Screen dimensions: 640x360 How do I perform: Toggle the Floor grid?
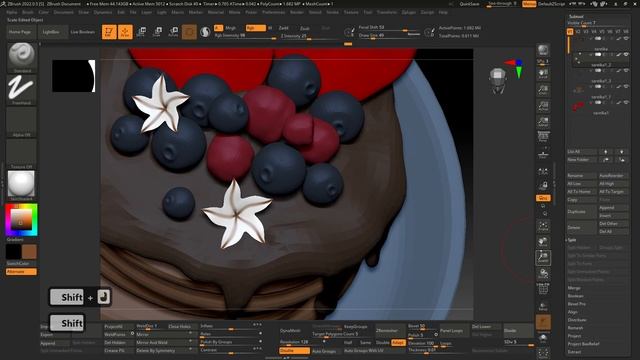coord(543,154)
